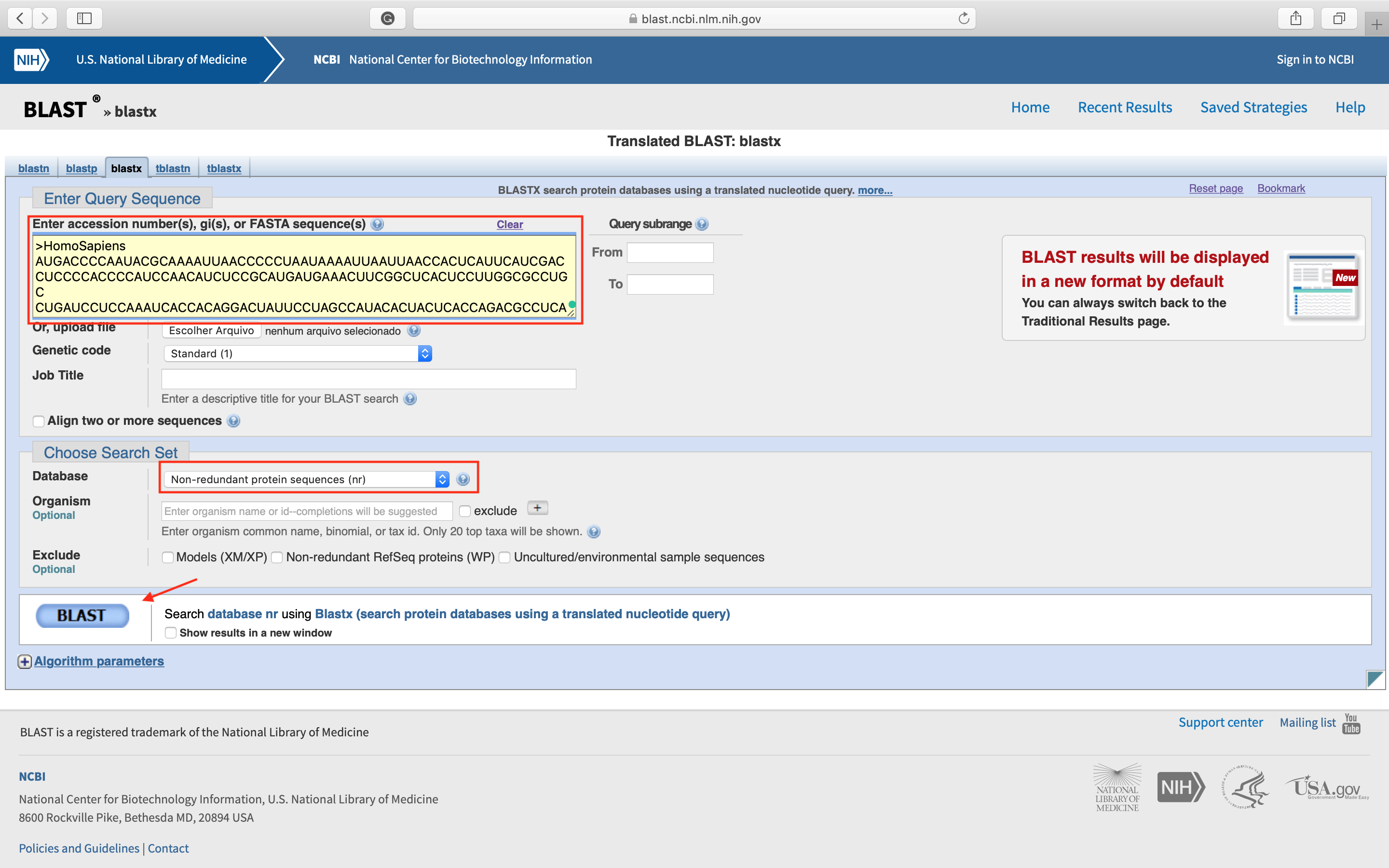The height and width of the screenshot is (868, 1389).
Task: Enable Align two or more sequences
Action: [38, 421]
